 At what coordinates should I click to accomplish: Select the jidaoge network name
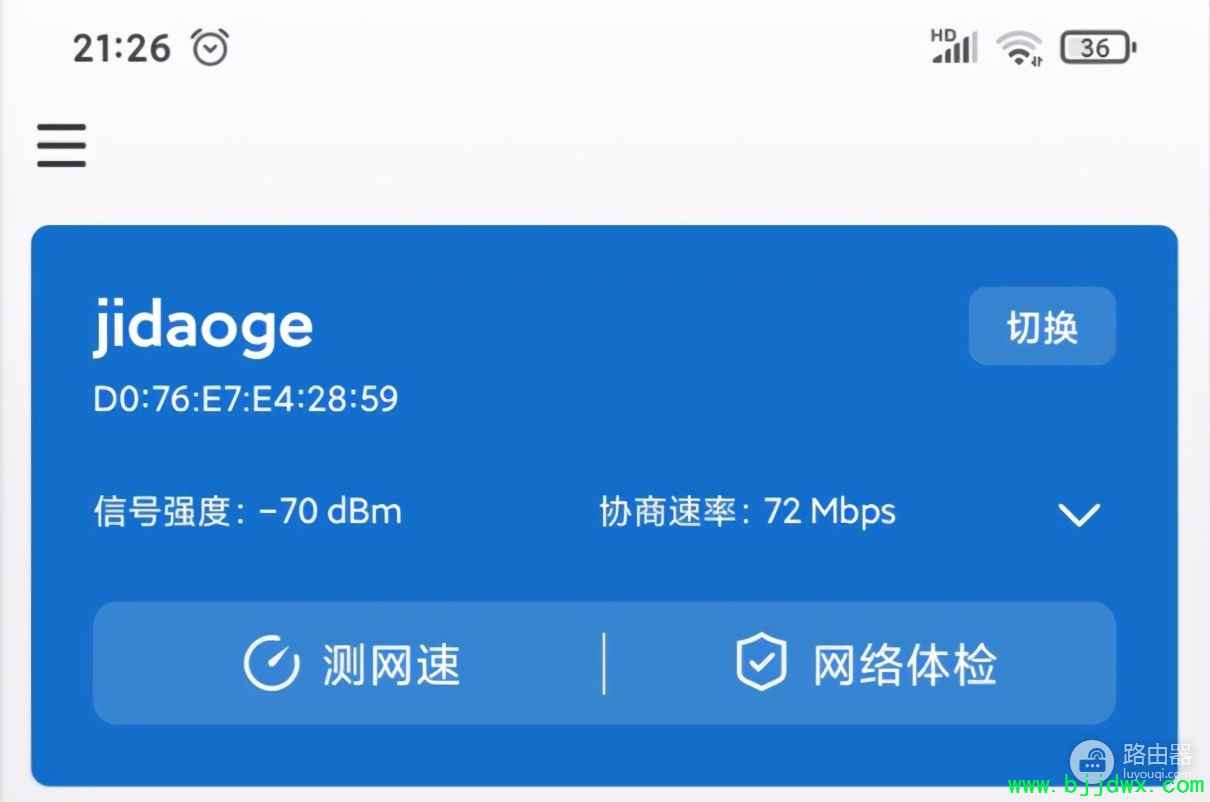pyautogui.click(x=203, y=326)
